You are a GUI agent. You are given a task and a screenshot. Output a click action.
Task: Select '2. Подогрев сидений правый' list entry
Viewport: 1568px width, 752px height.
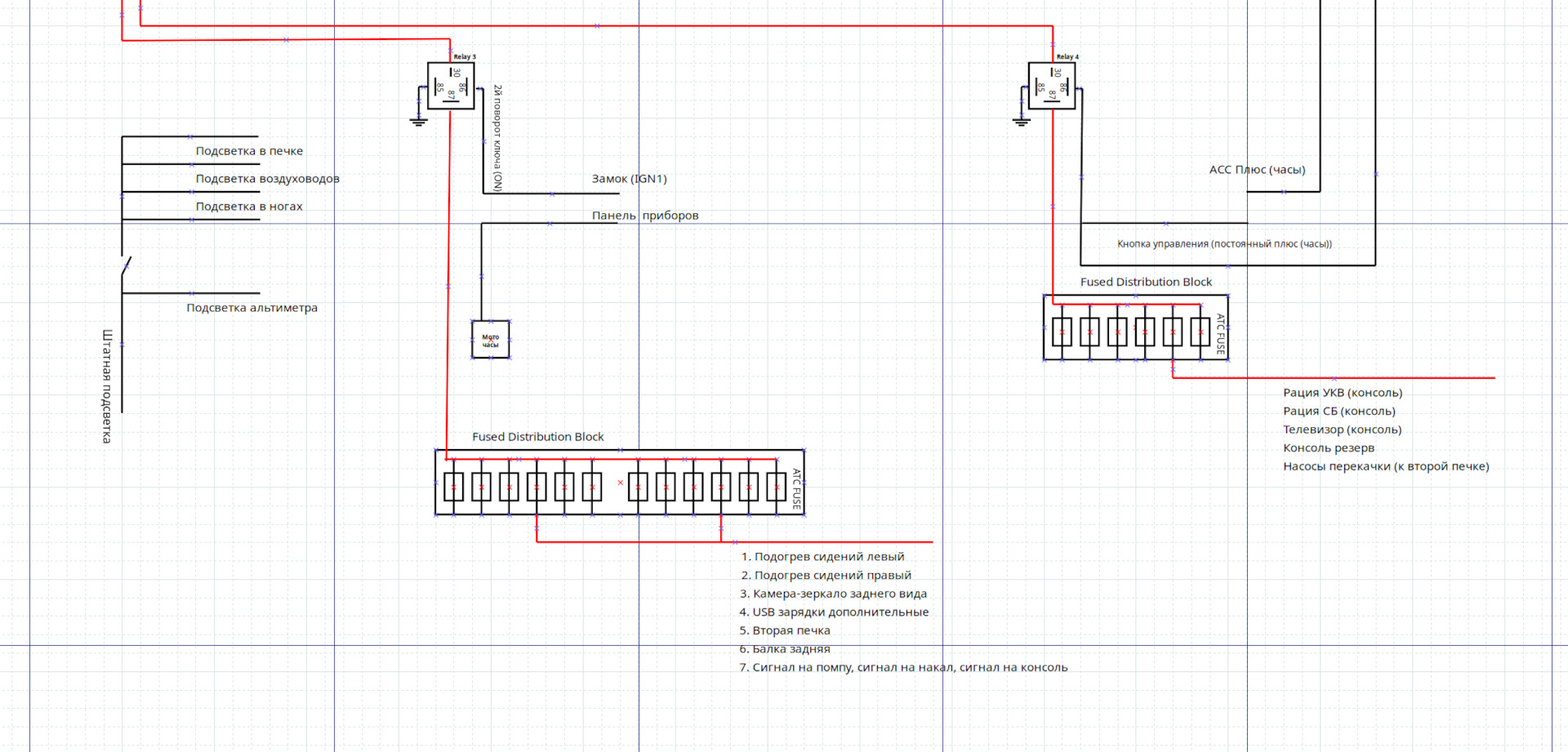point(826,576)
